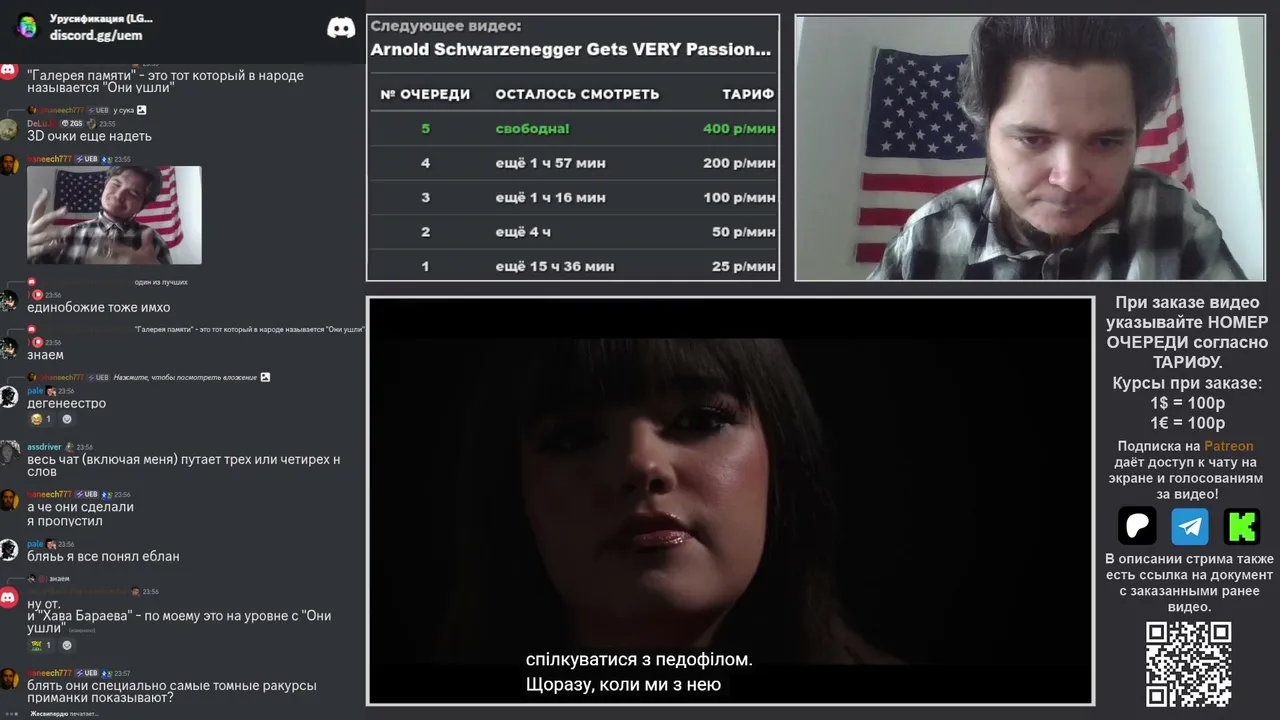Open the Kick icon link

pos(1242,526)
